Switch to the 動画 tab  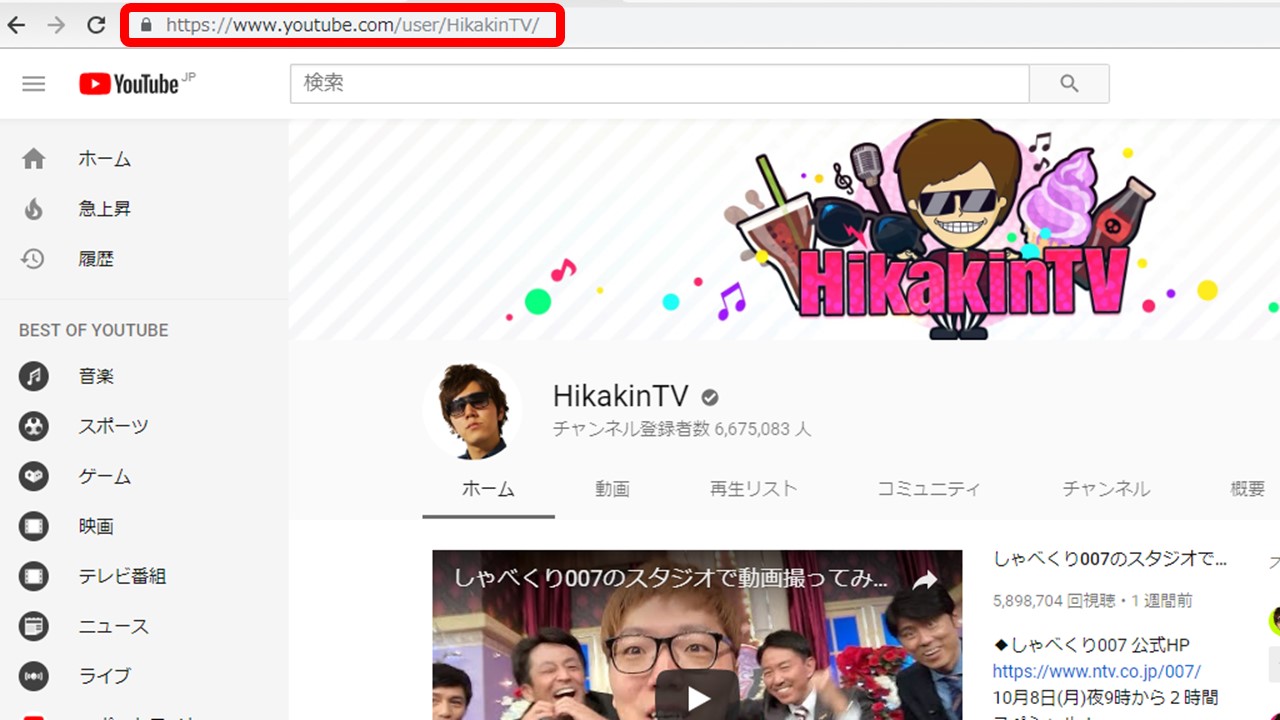click(x=612, y=489)
